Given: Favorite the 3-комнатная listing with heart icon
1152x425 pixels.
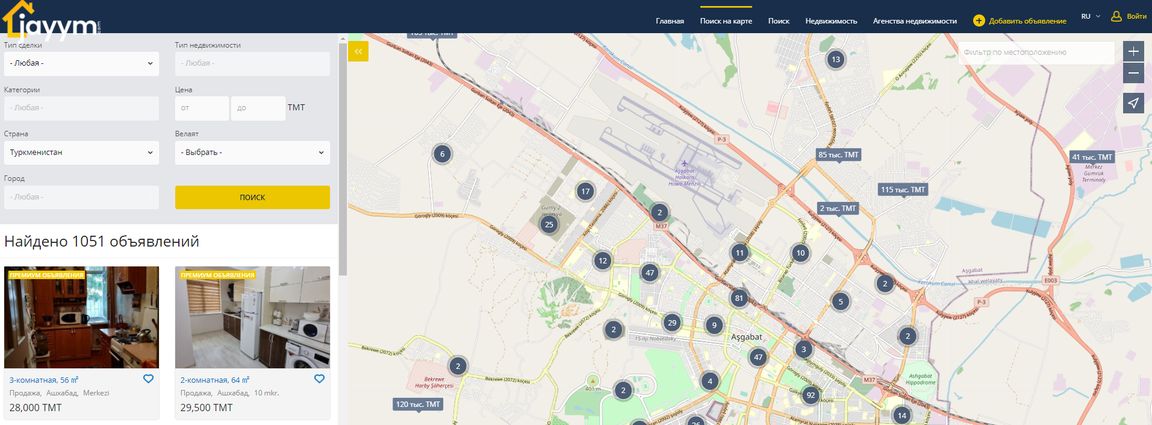Looking at the screenshot, I should [x=148, y=379].
